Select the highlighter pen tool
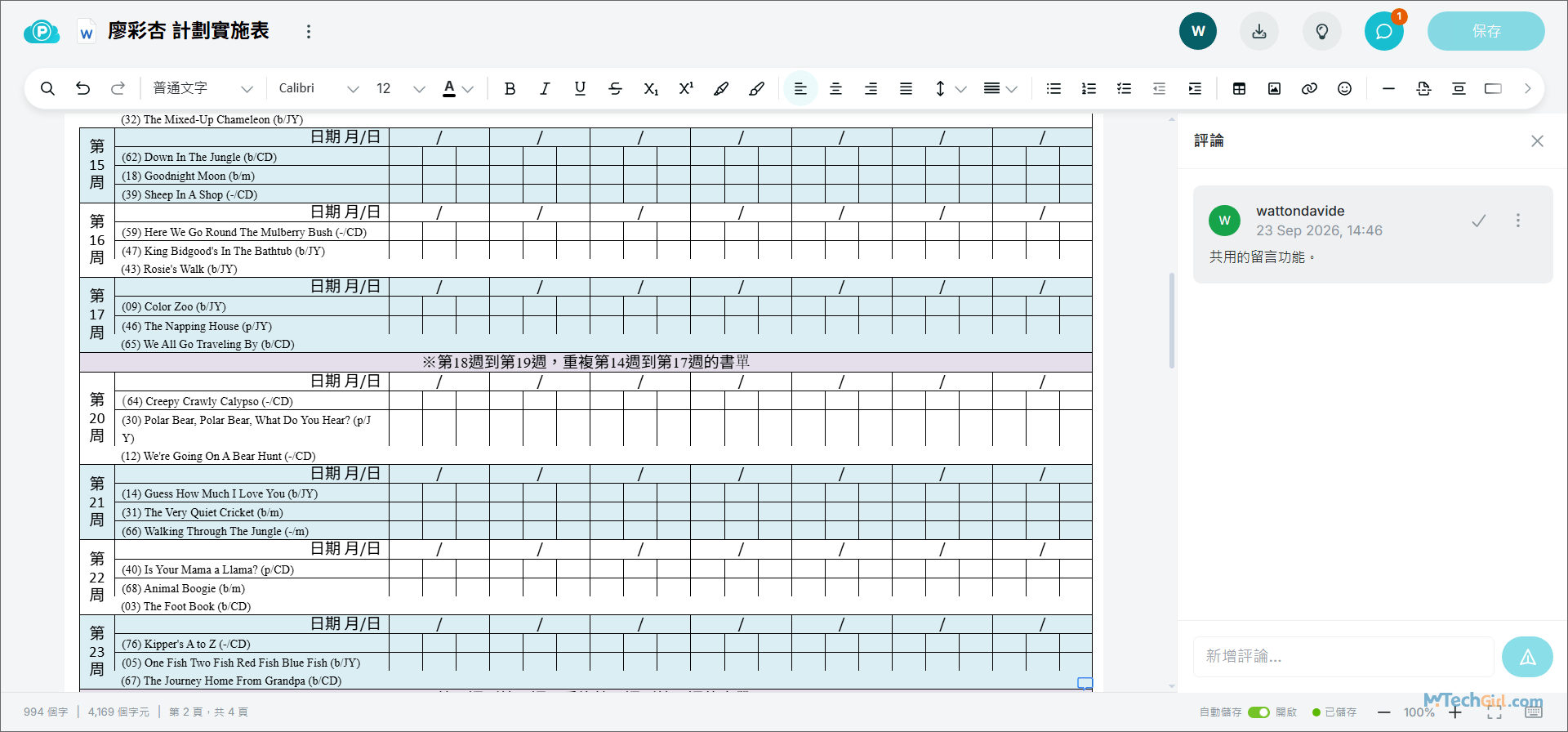This screenshot has width=1568, height=732. pyautogui.click(x=721, y=88)
